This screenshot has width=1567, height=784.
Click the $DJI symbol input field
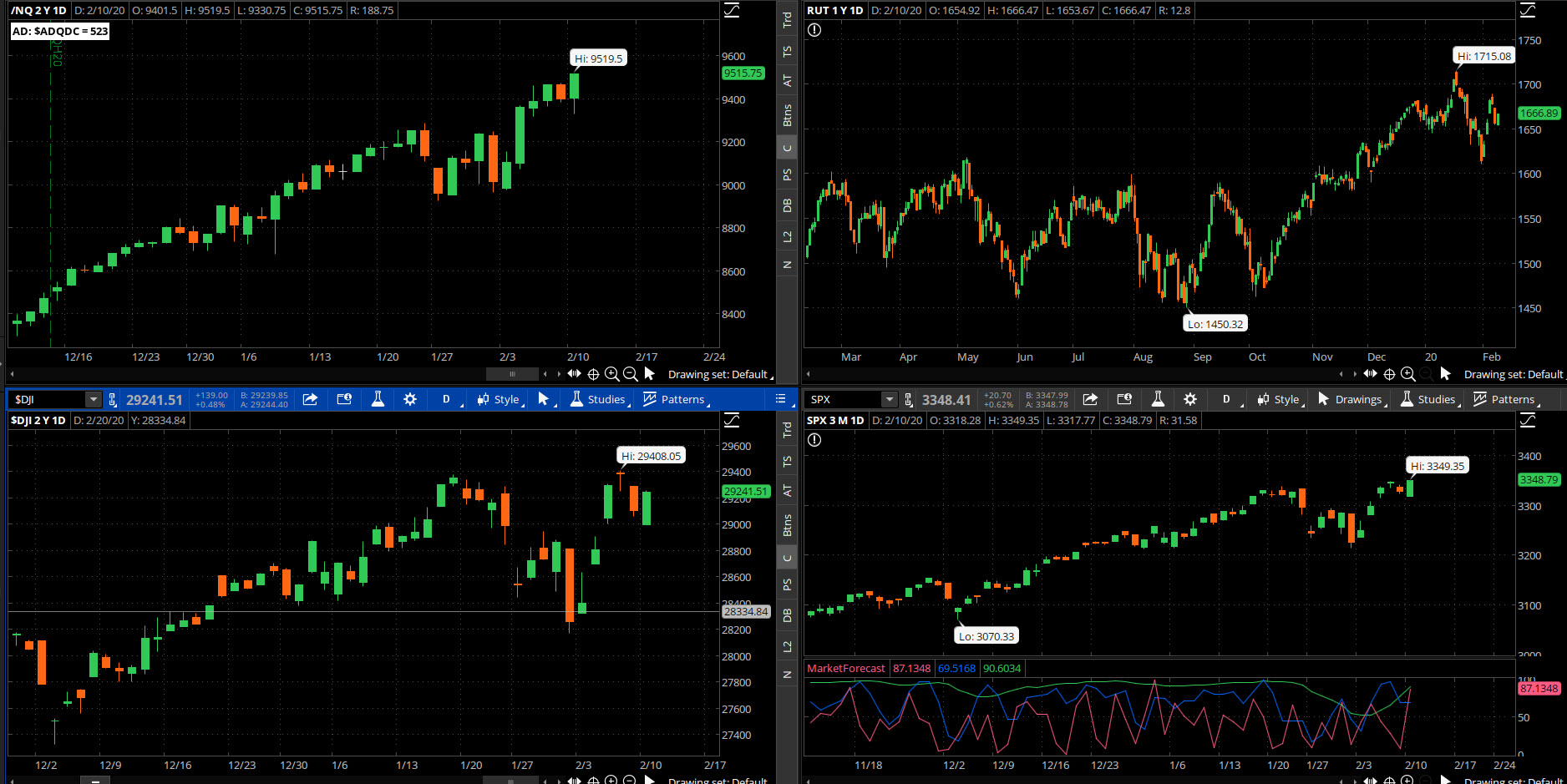[x=48, y=400]
